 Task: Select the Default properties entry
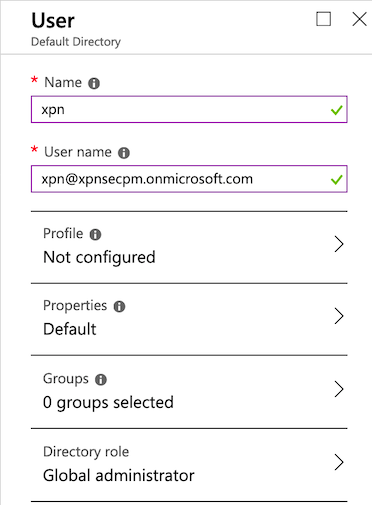point(70,329)
